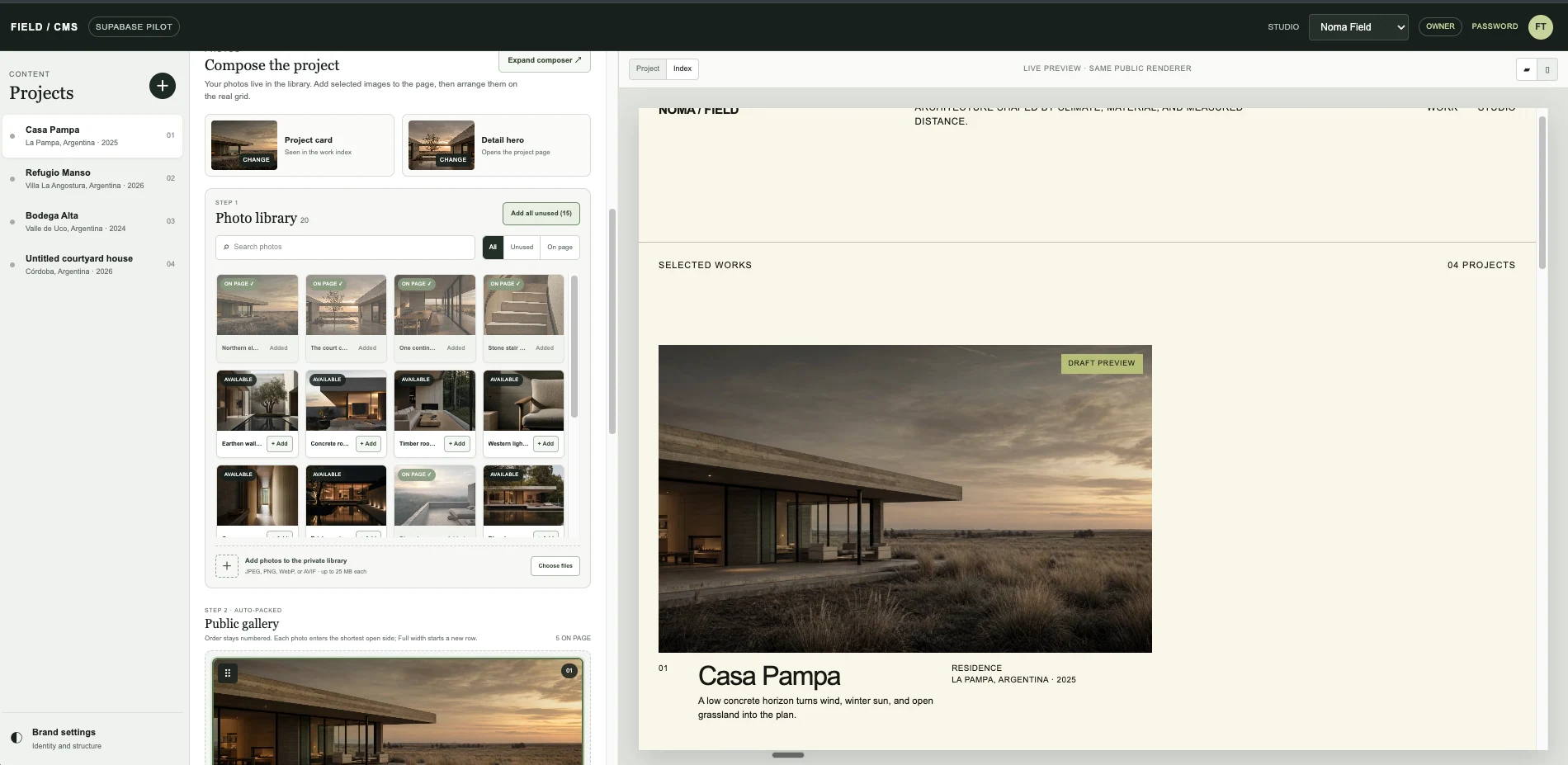Click the live preview vertical scrollbar

pyautogui.click(x=1542, y=192)
